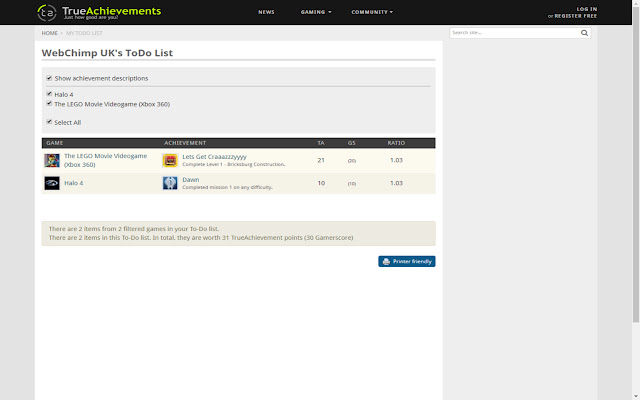Open the Dawn achievement link

pos(191,180)
